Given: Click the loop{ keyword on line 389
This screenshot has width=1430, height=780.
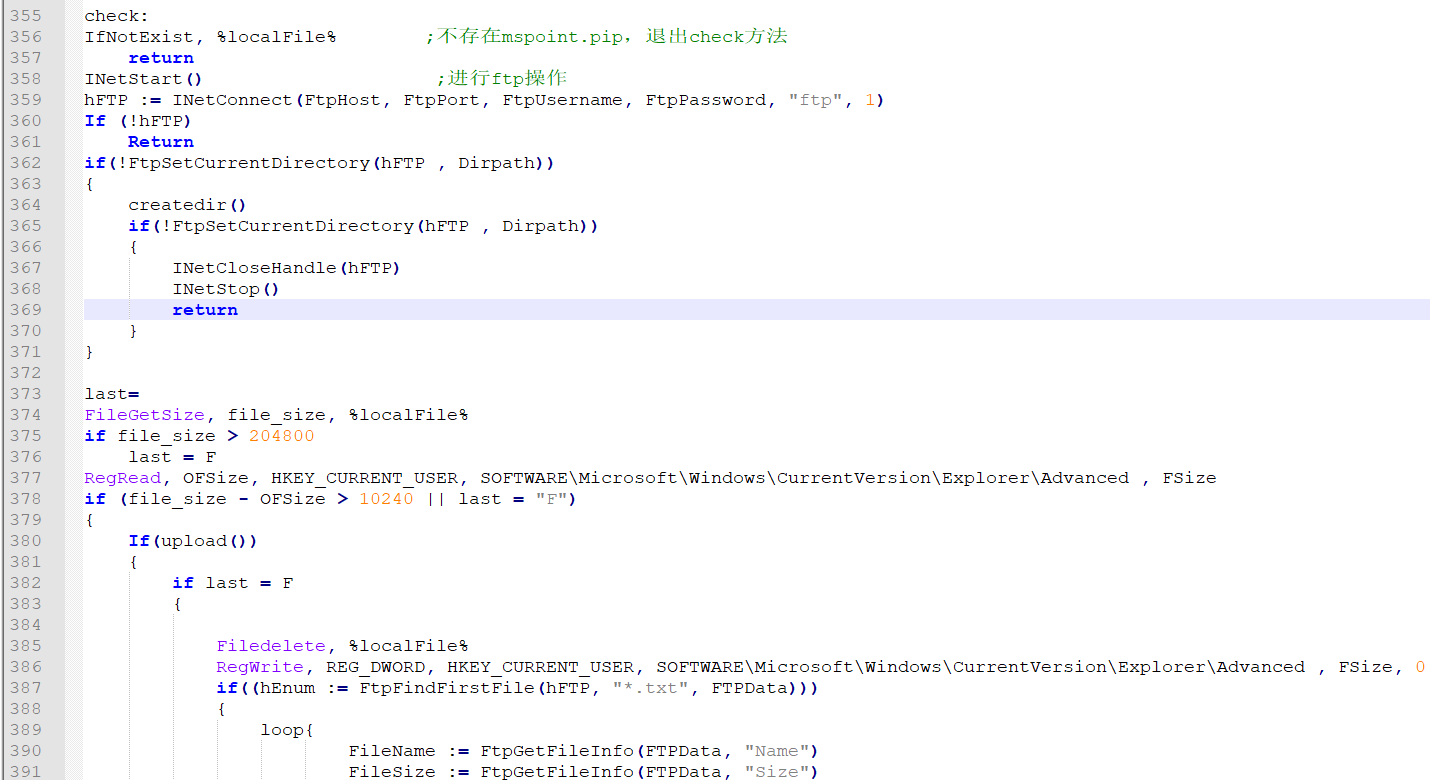Looking at the screenshot, I should (288, 730).
